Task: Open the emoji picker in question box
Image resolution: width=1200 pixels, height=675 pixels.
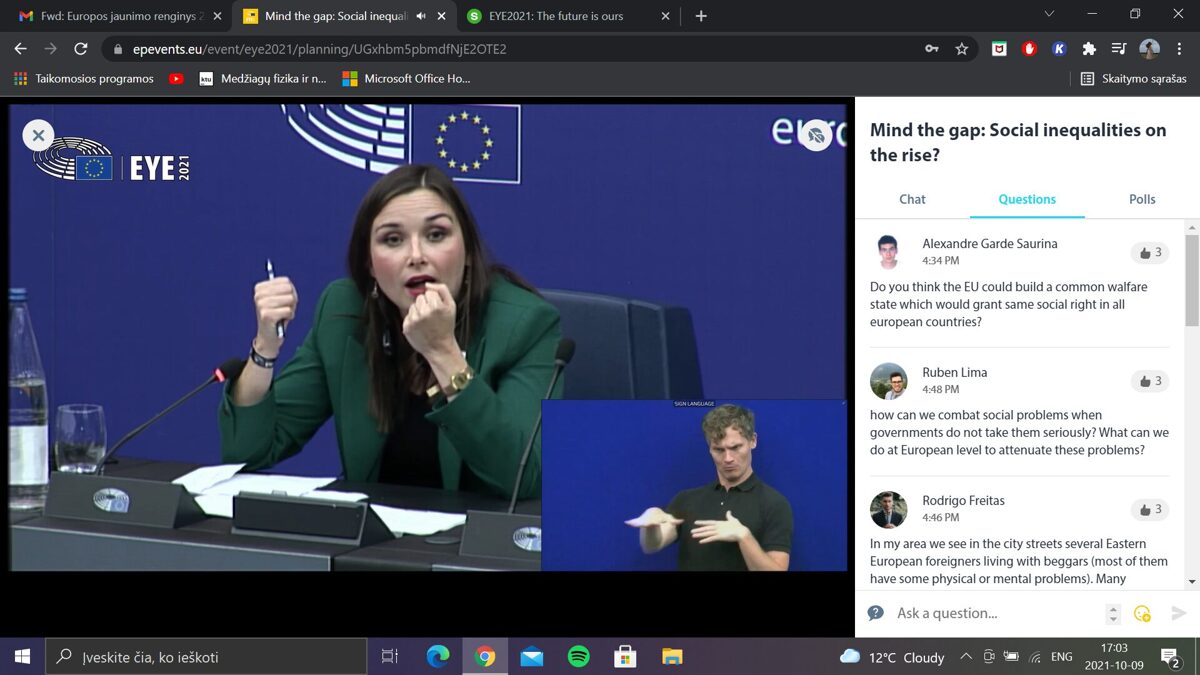Action: point(1142,613)
